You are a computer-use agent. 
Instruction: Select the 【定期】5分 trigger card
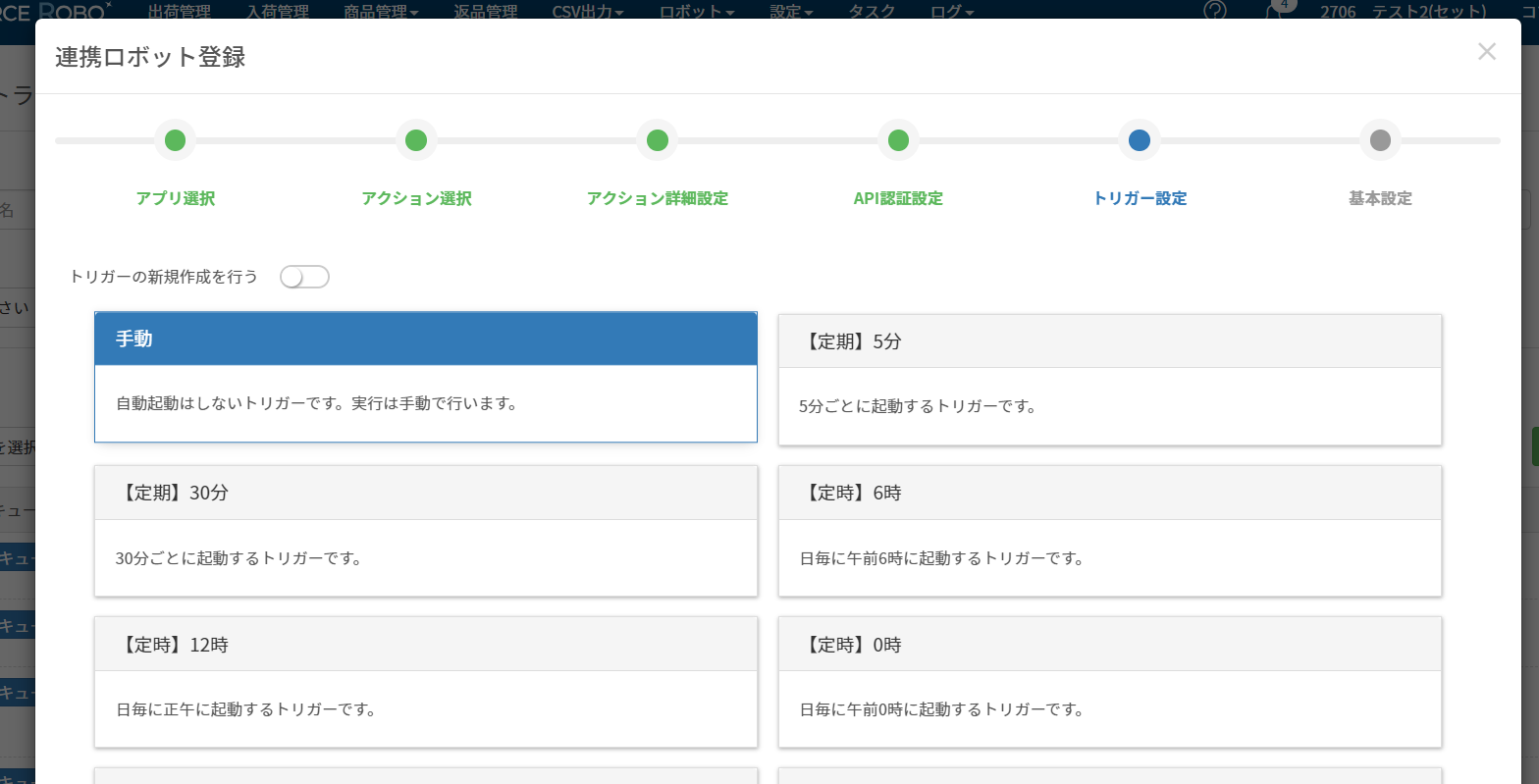point(1110,380)
